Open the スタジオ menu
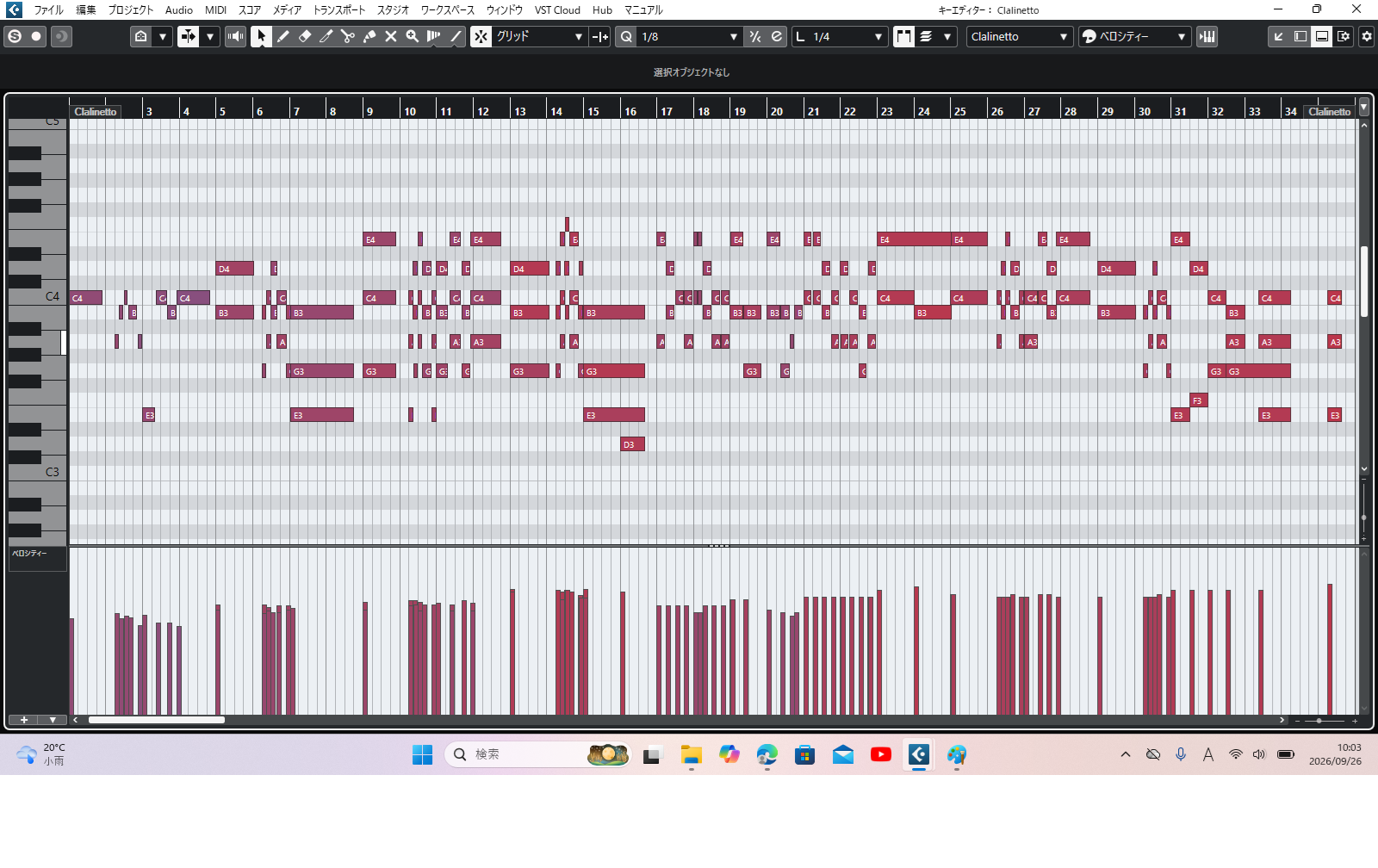Viewport: 1378px width, 868px height. coord(394,10)
